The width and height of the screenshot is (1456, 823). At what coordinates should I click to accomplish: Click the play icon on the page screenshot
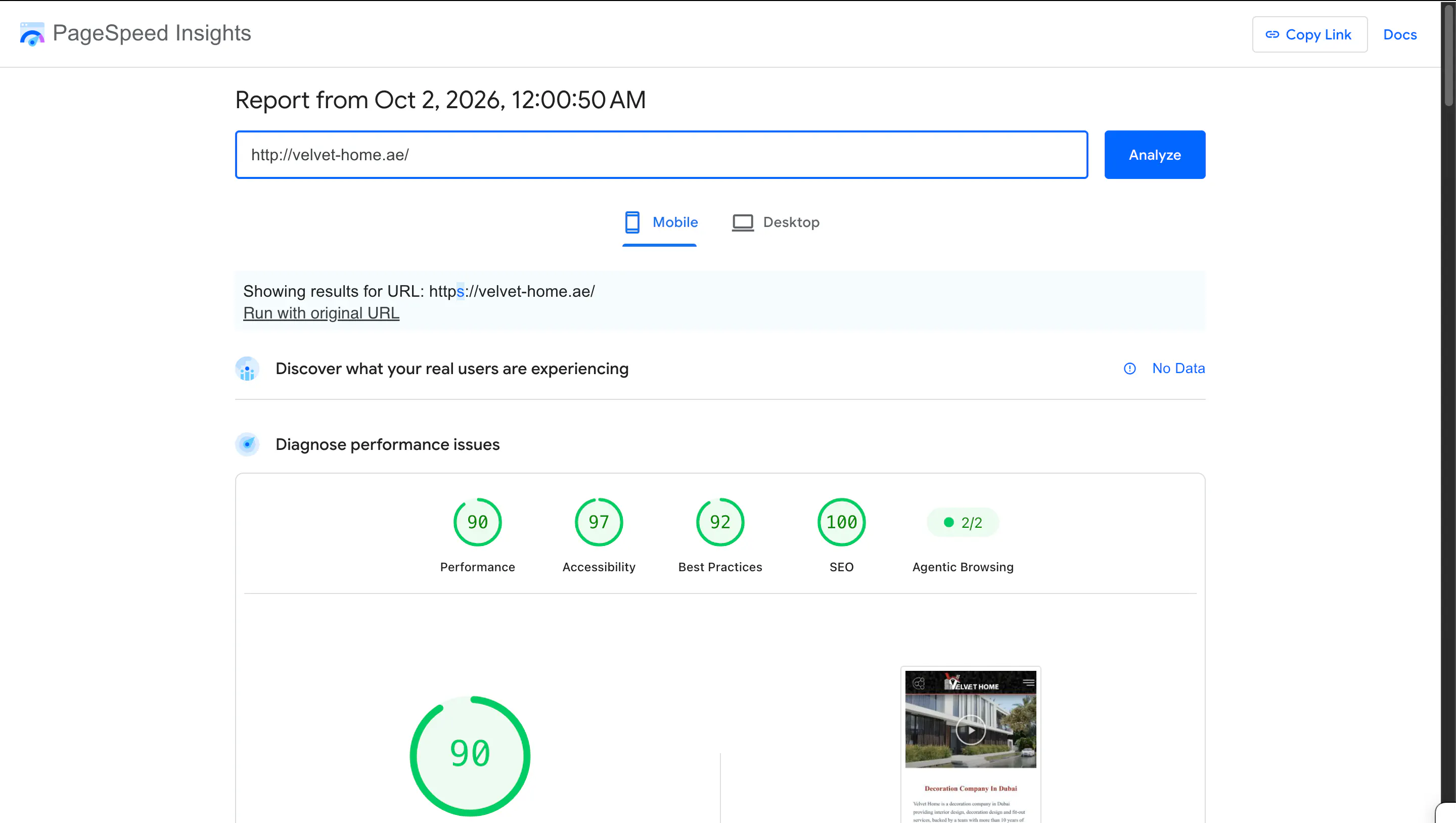(x=971, y=730)
